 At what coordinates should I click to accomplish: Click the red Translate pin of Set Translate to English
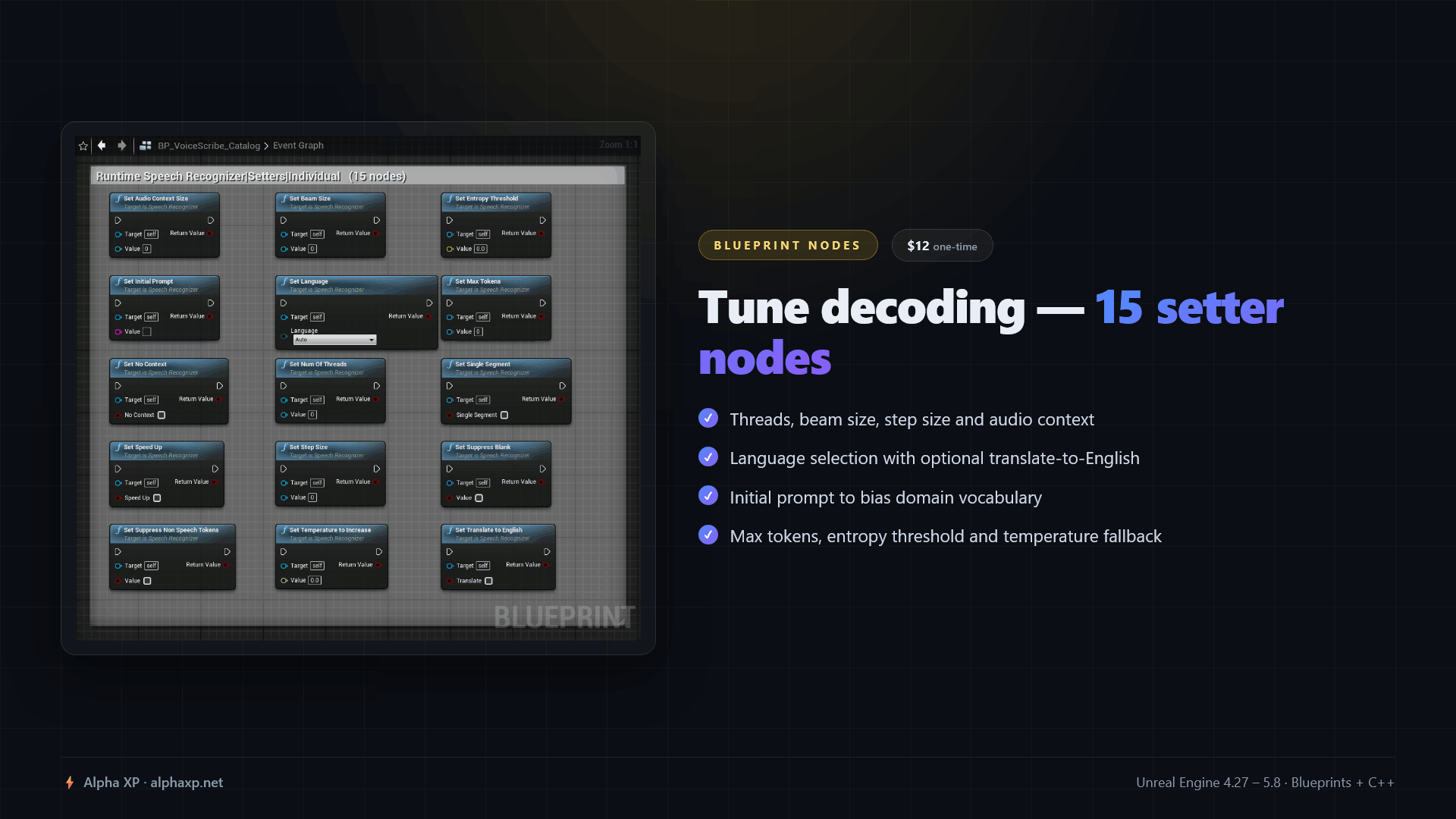pos(450,581)
